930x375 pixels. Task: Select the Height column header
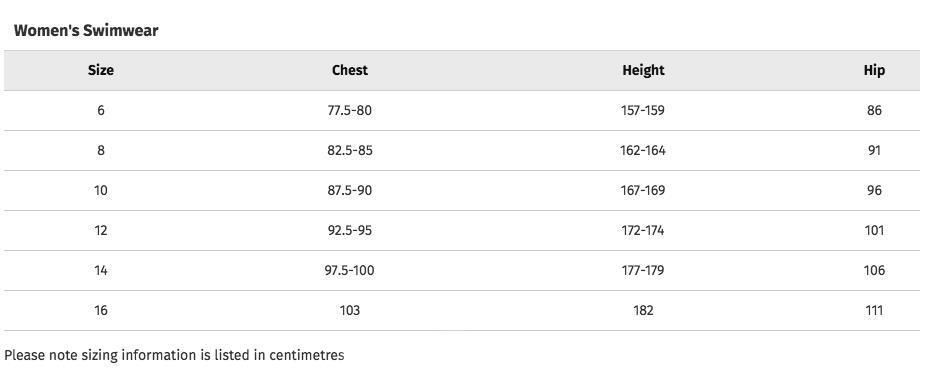click(x=644, y=71)
